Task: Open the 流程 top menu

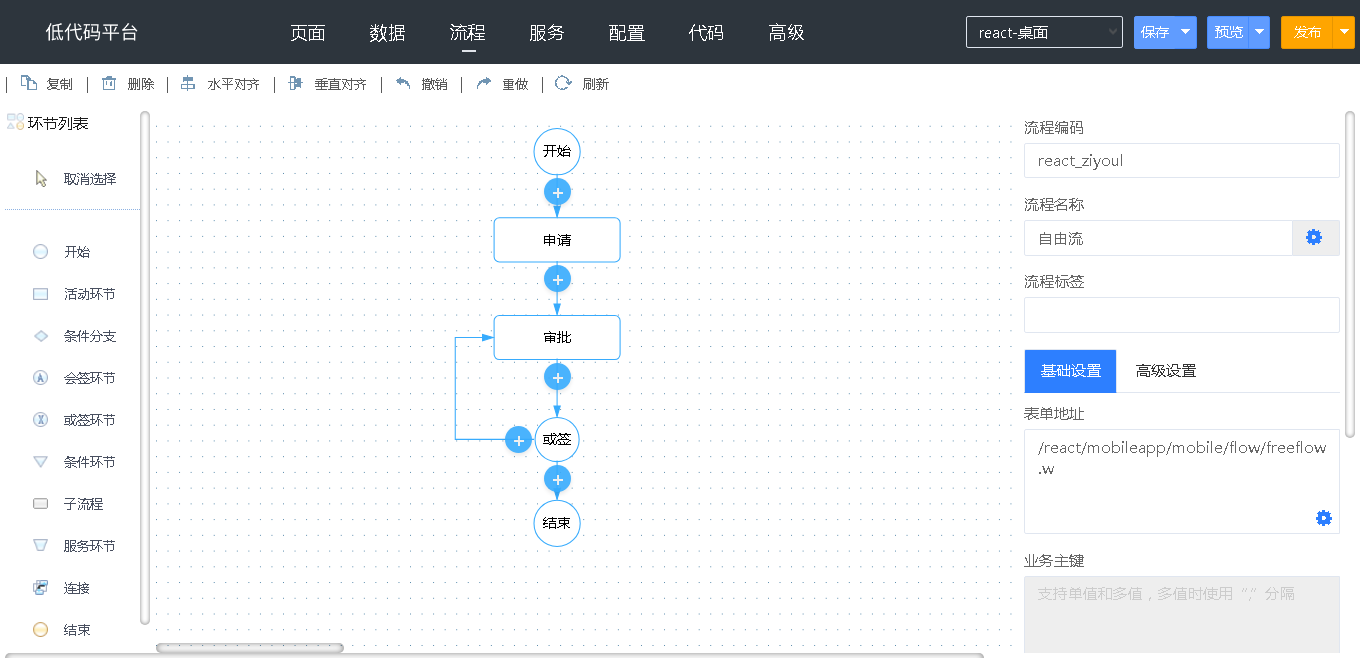Action: tap(467, 32)
